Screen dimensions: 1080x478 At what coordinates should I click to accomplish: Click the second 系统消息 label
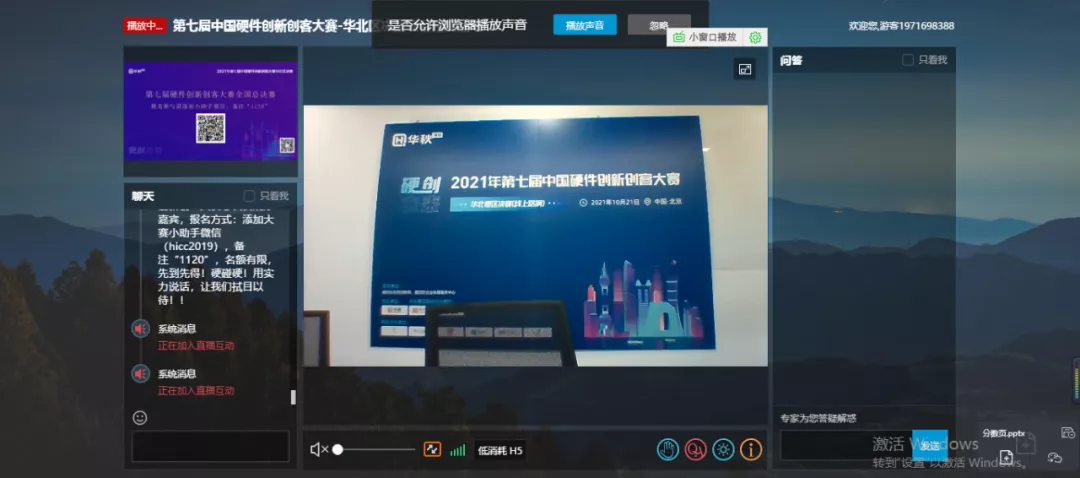tap(177, 373)
